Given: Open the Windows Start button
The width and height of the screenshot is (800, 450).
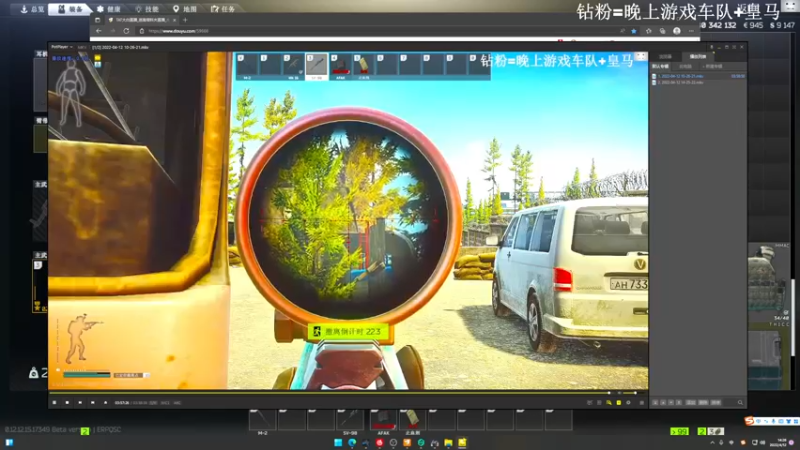Looking at the screenshot, I should [x=338, y=443].
